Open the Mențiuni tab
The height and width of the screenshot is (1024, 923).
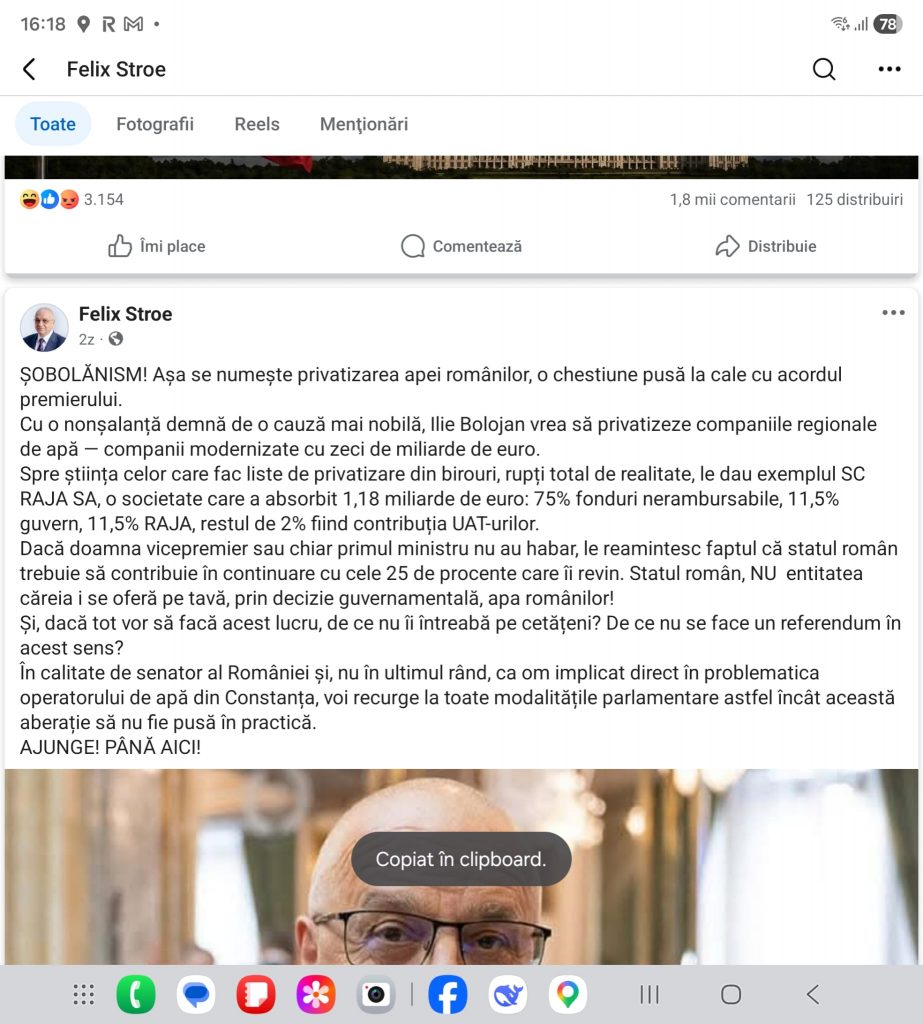(364, 124)
